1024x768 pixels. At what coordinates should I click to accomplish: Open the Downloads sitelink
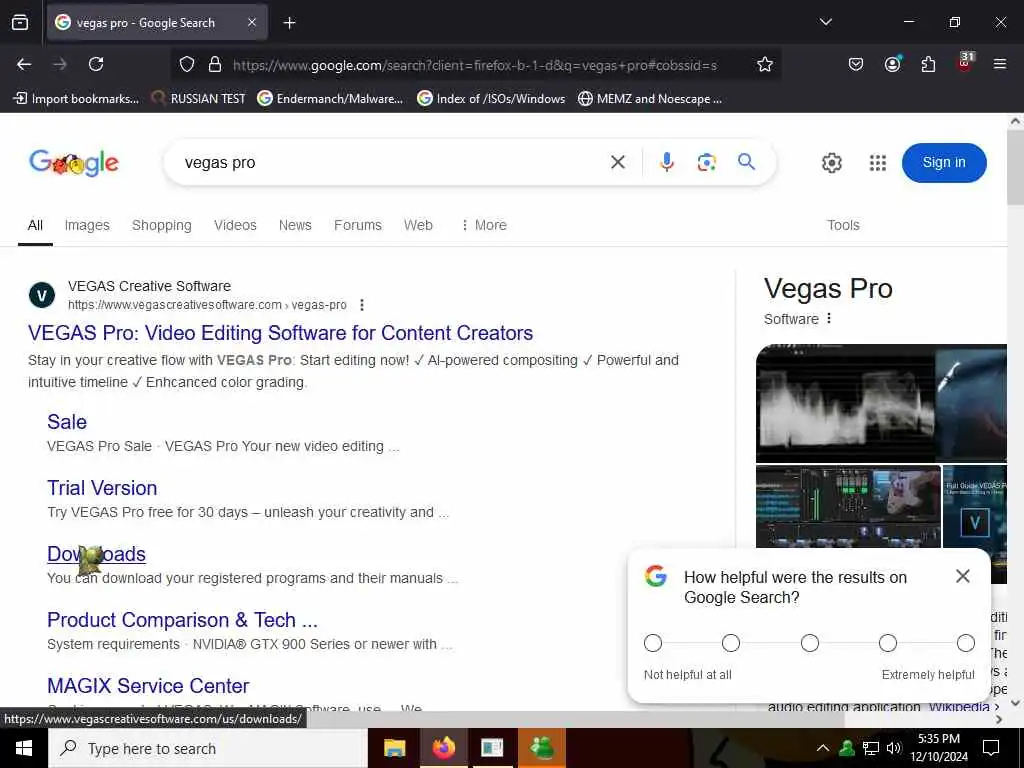coord(96,554)
